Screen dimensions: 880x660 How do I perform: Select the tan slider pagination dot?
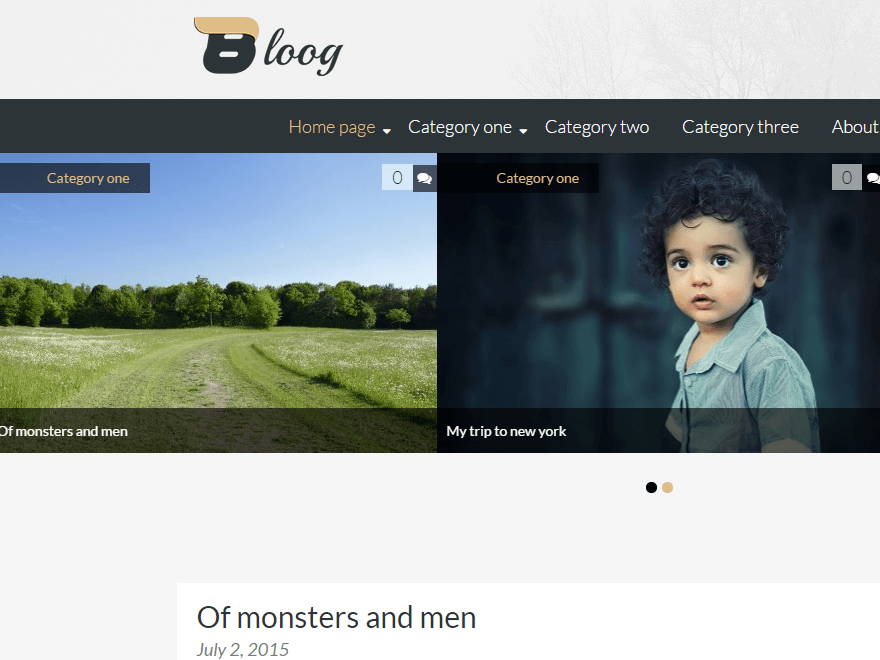tap(667, 487)
